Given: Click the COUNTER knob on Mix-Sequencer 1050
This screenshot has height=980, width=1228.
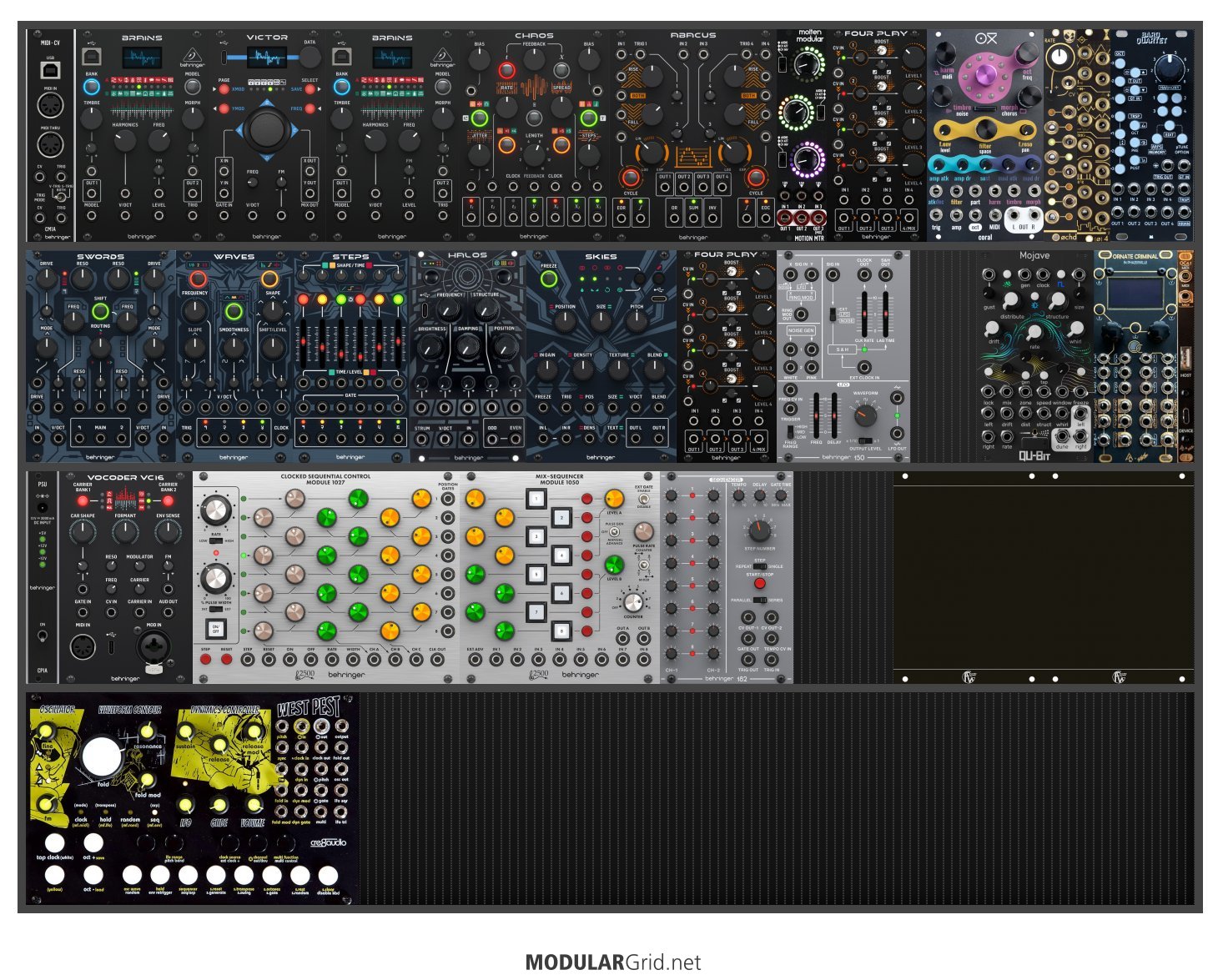Looking at the screenshot, I should pos(633,602).
